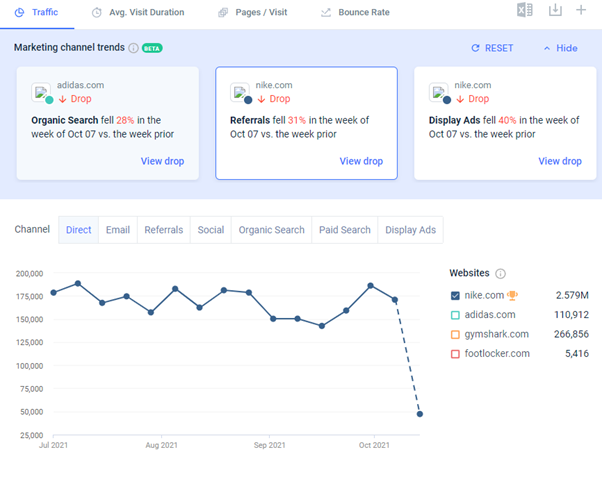Screen dimensions: 602x477
Task: Click View drop on Display Ads card
Action: coord(559,161)
